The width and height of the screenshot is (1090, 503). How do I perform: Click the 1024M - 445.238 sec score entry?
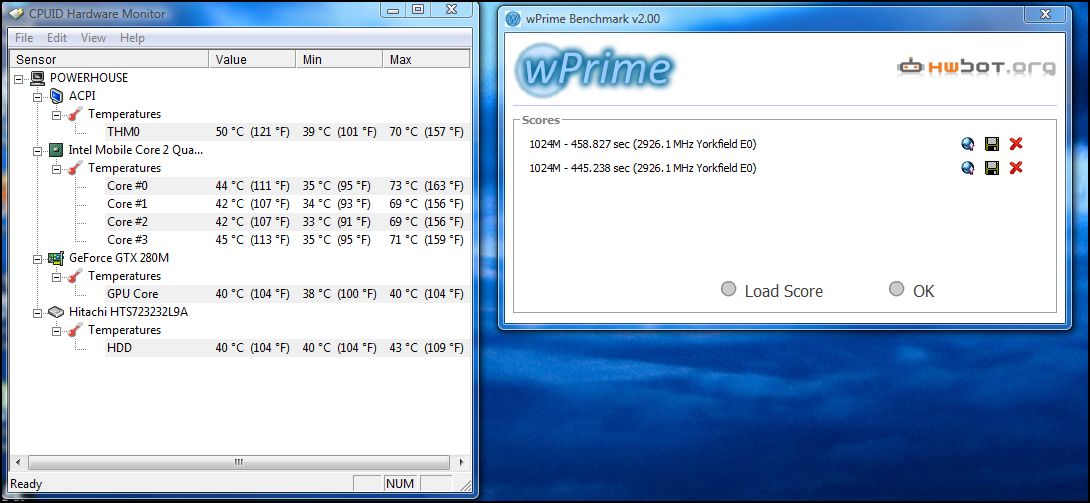(x=642, y=168)
